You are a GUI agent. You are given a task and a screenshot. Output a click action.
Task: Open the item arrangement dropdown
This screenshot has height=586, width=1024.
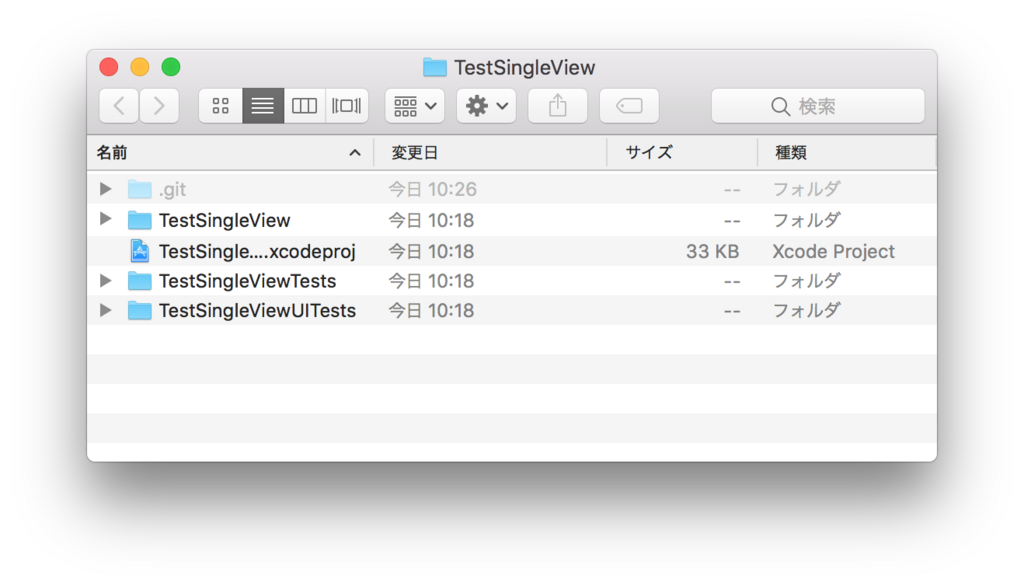click(x=415, y=106)
